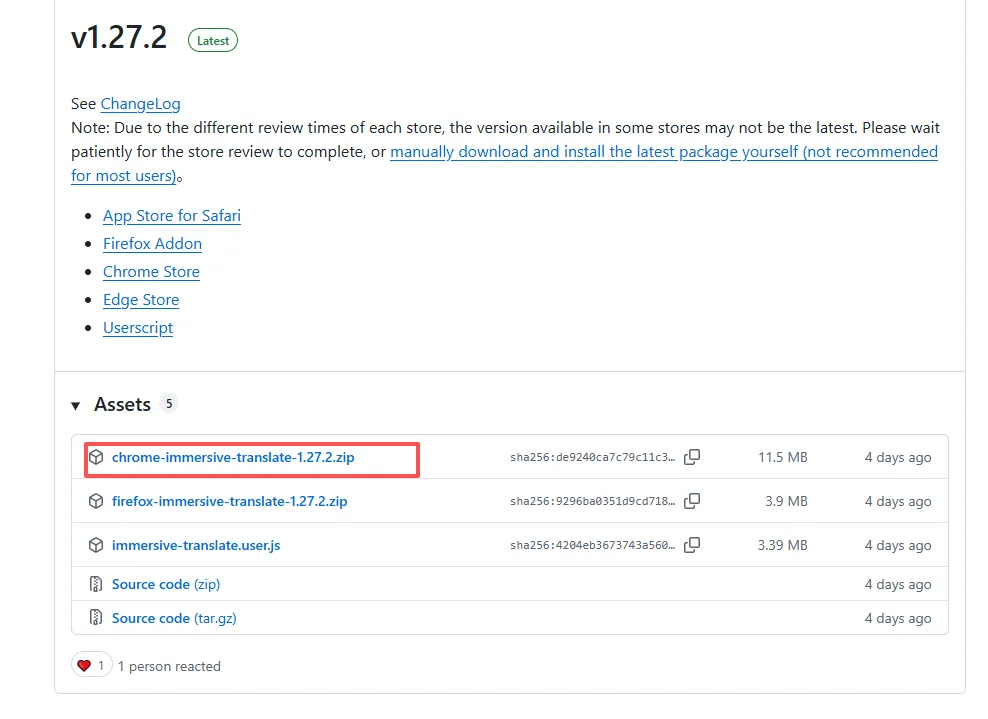This screenshot has height=719, width=988.
Task: Click '4 days ago' on chrome zip row
Action: (898, 458)
